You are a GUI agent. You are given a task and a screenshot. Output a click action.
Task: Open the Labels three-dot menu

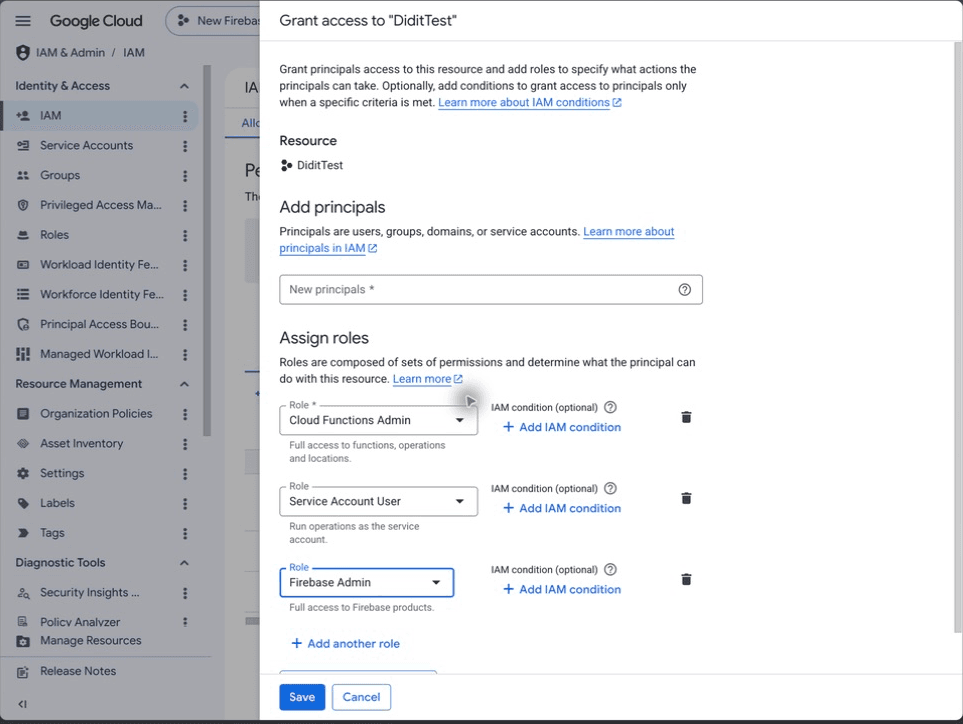click(185, 504)
